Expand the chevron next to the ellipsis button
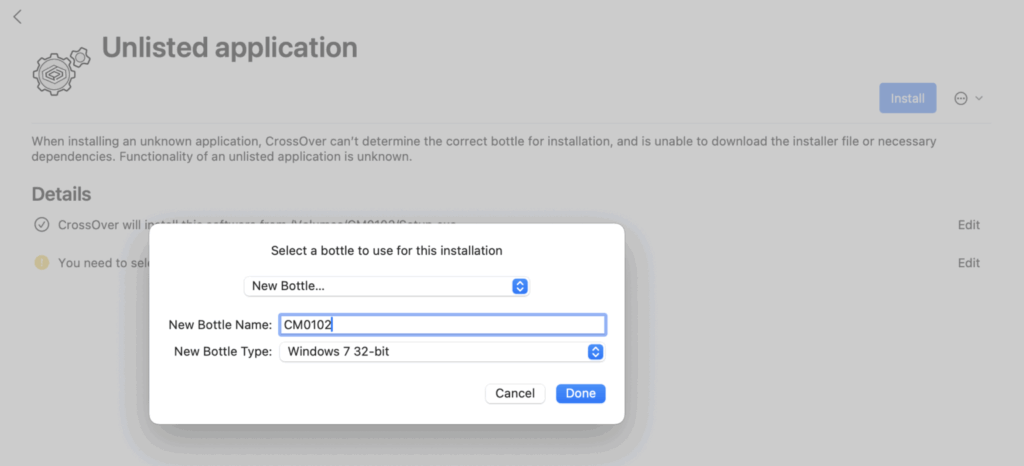The height and width of the screenshot is (466, 1024). coord(979,98)
